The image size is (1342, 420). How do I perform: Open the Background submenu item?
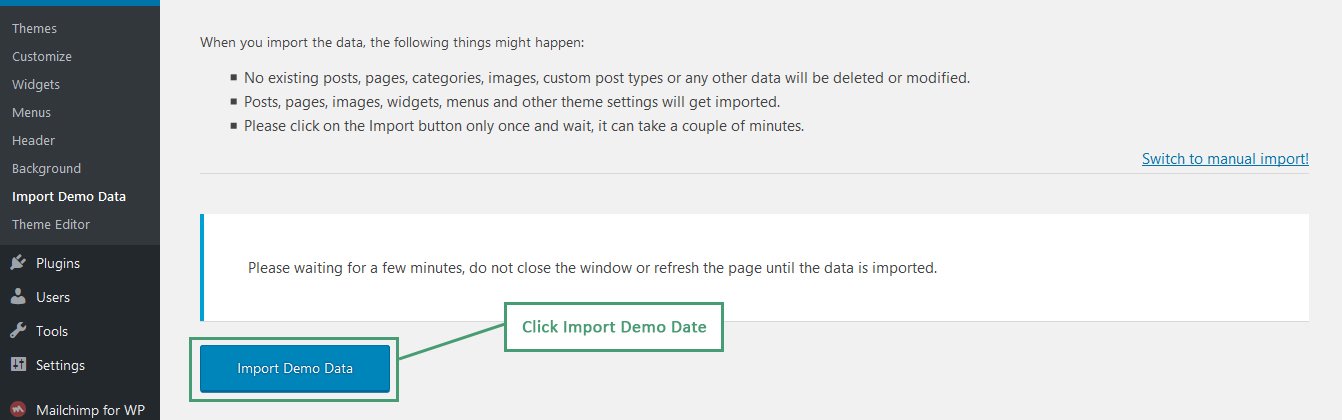pyautogui.click(x=46, y=168)
